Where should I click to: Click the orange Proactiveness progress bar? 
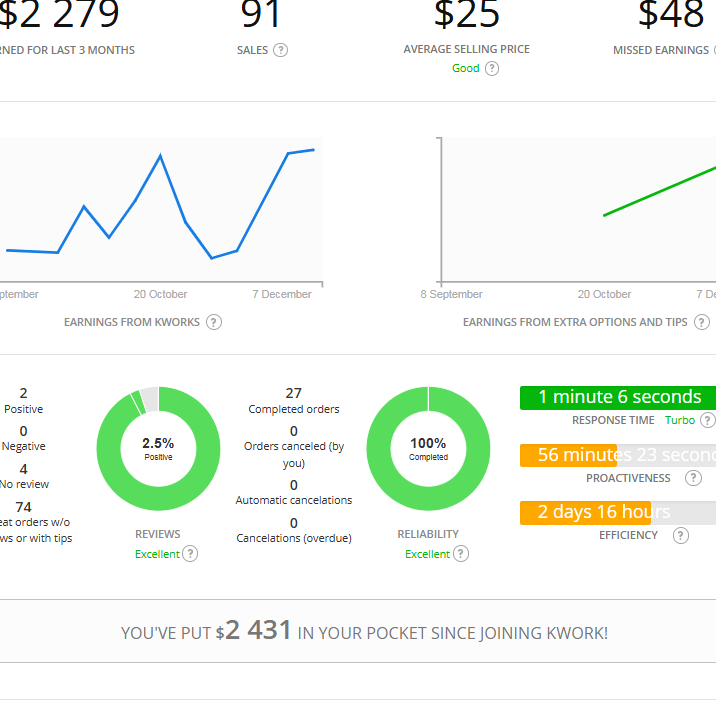coord(567,455)
